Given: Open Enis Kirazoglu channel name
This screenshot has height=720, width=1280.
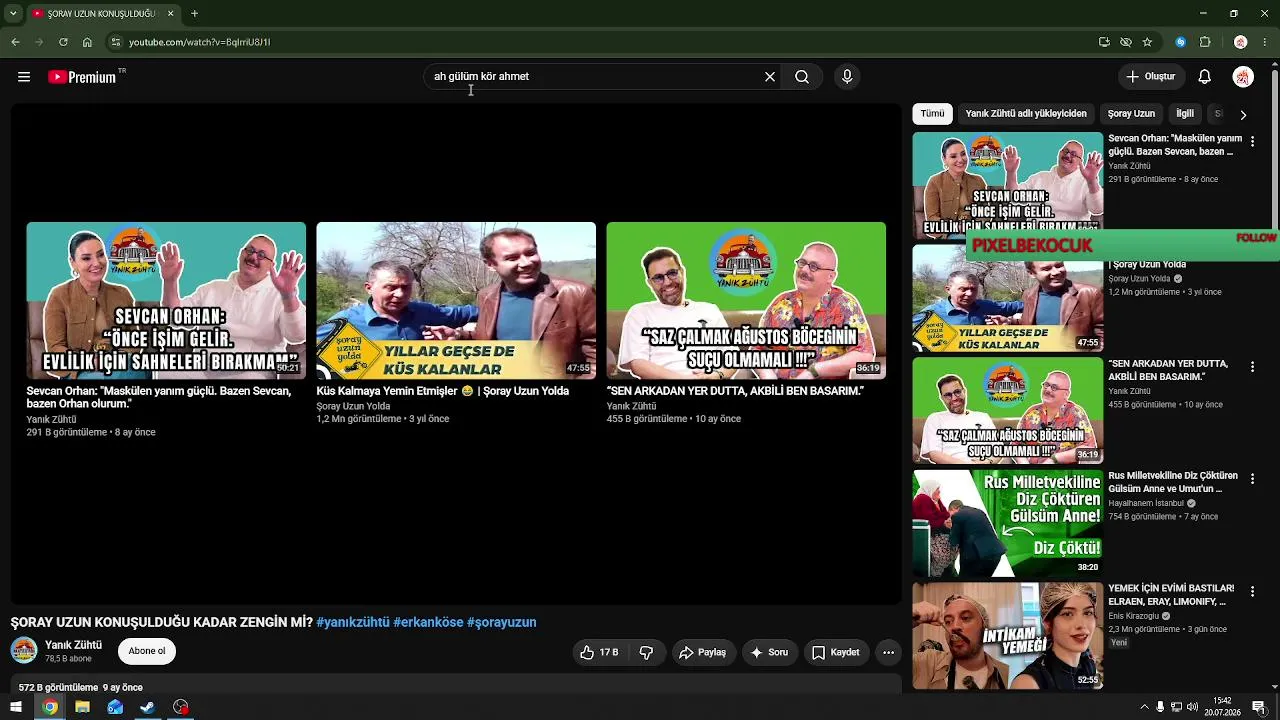Looking at the screenshot, I should point(1133,616).
